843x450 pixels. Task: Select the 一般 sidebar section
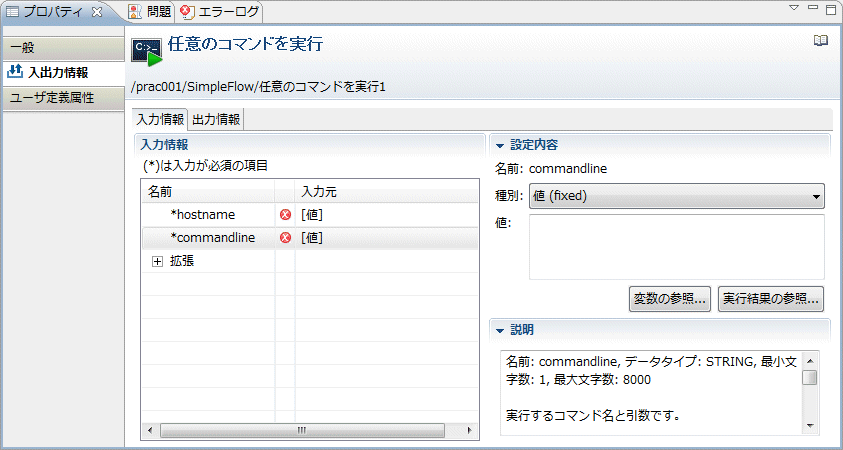(x=63, y=47)
